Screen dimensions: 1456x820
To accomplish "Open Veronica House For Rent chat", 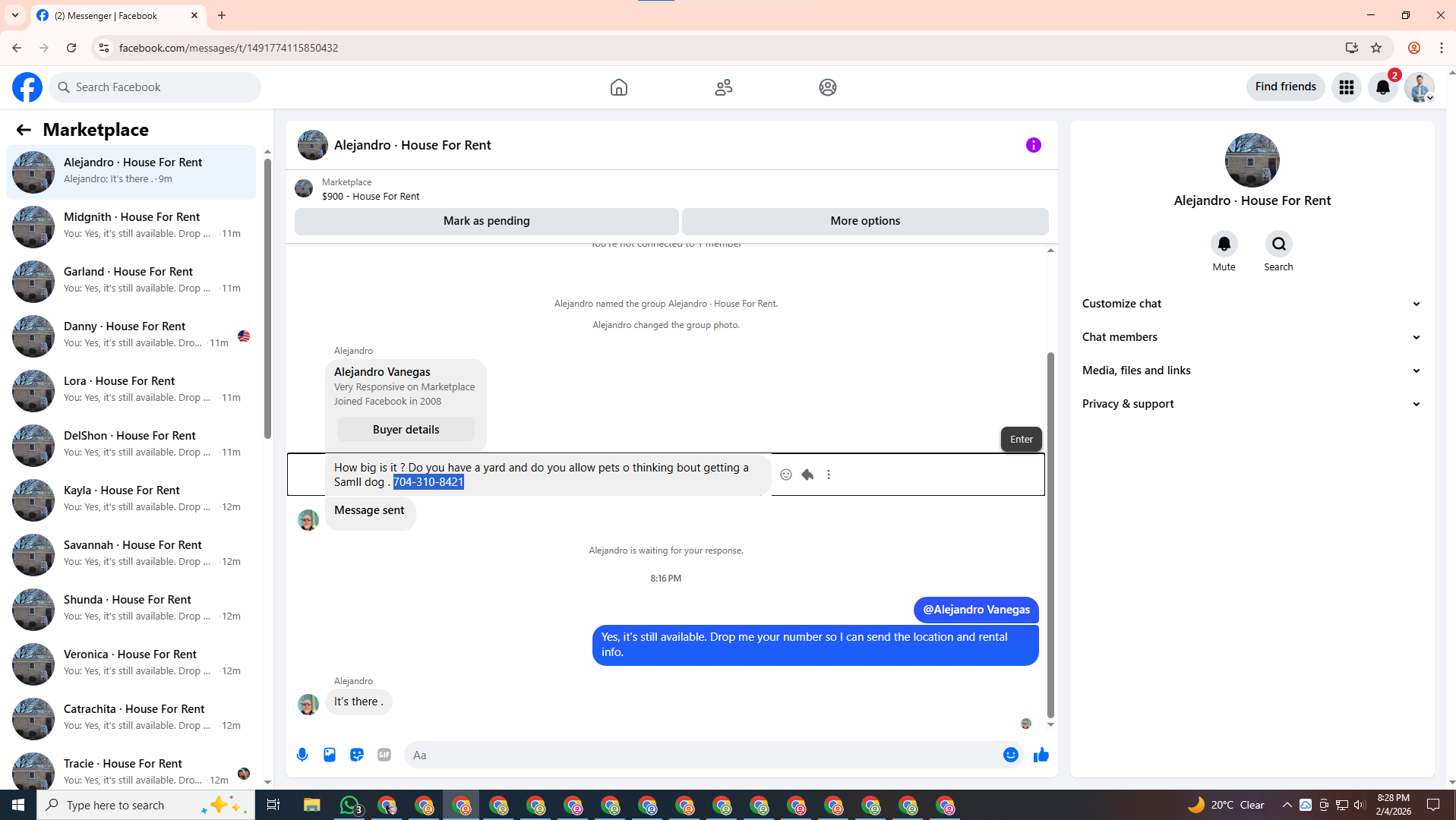I will 131,664.
